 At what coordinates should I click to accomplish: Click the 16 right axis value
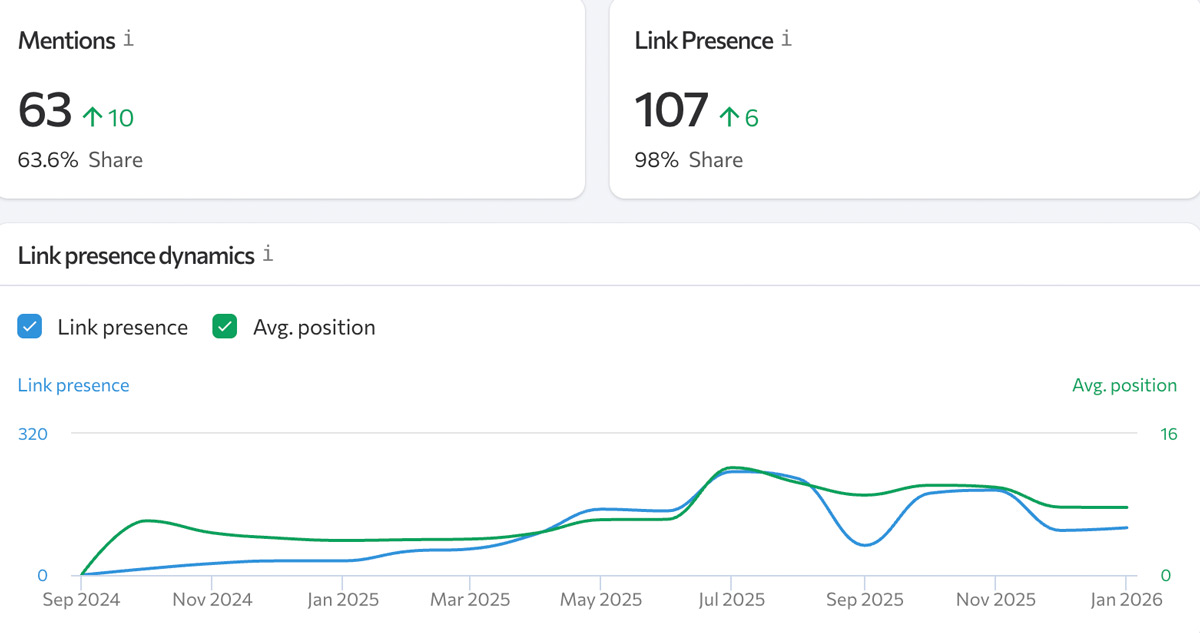(1168, 434)
